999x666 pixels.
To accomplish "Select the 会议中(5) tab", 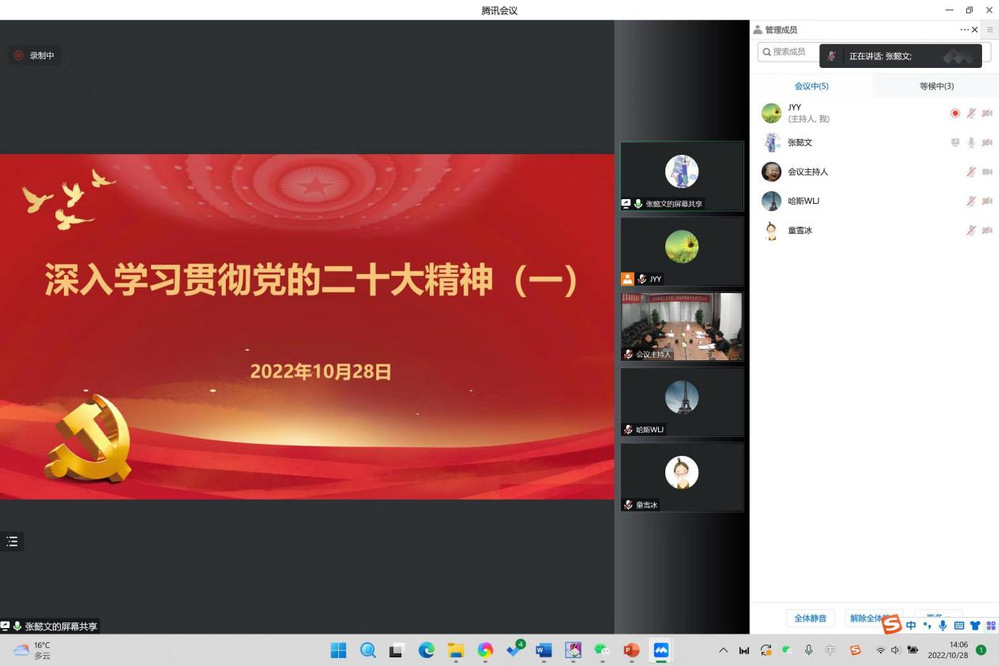I will 811,86.
